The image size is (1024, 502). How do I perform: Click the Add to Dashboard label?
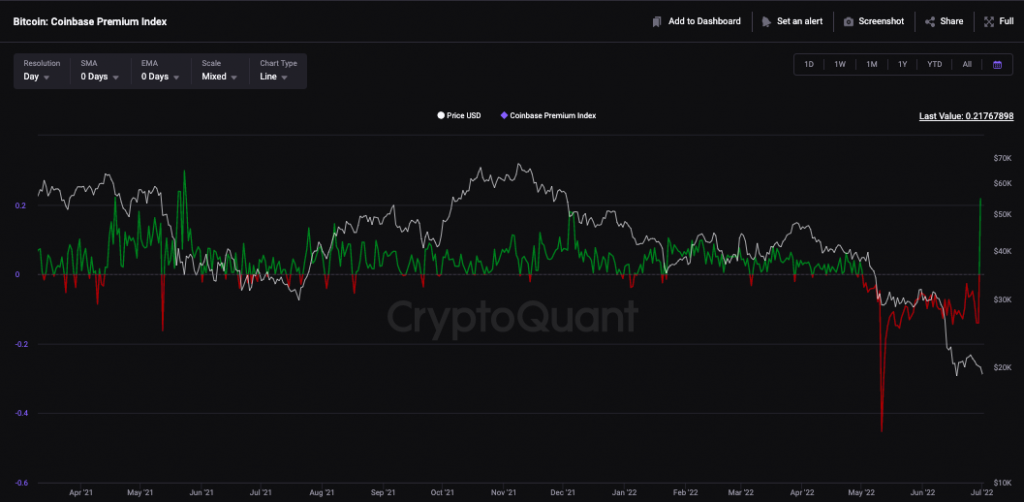(704, 22)
